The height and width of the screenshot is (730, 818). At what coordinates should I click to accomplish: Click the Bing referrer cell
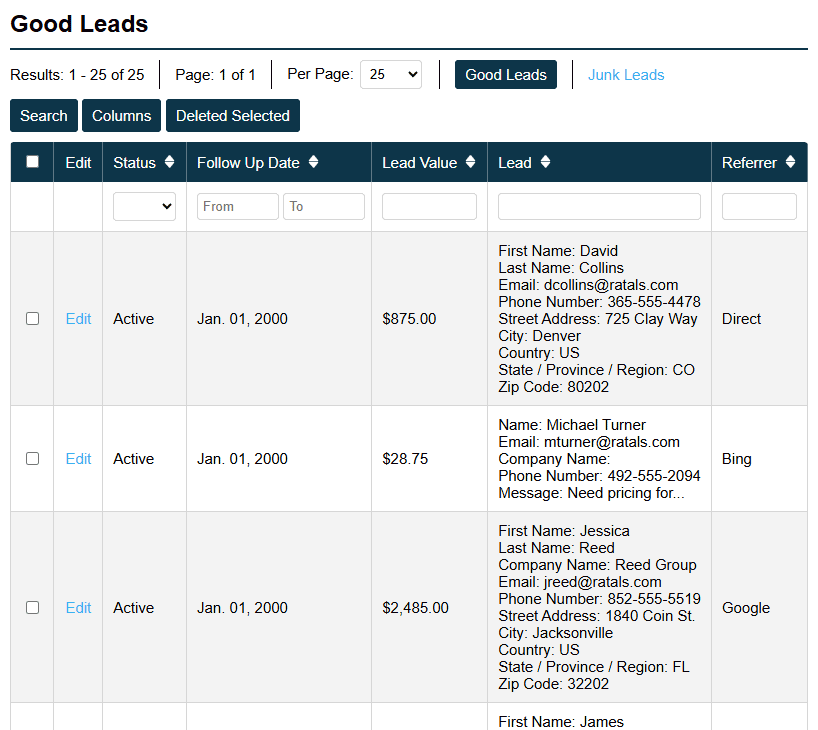737,459
